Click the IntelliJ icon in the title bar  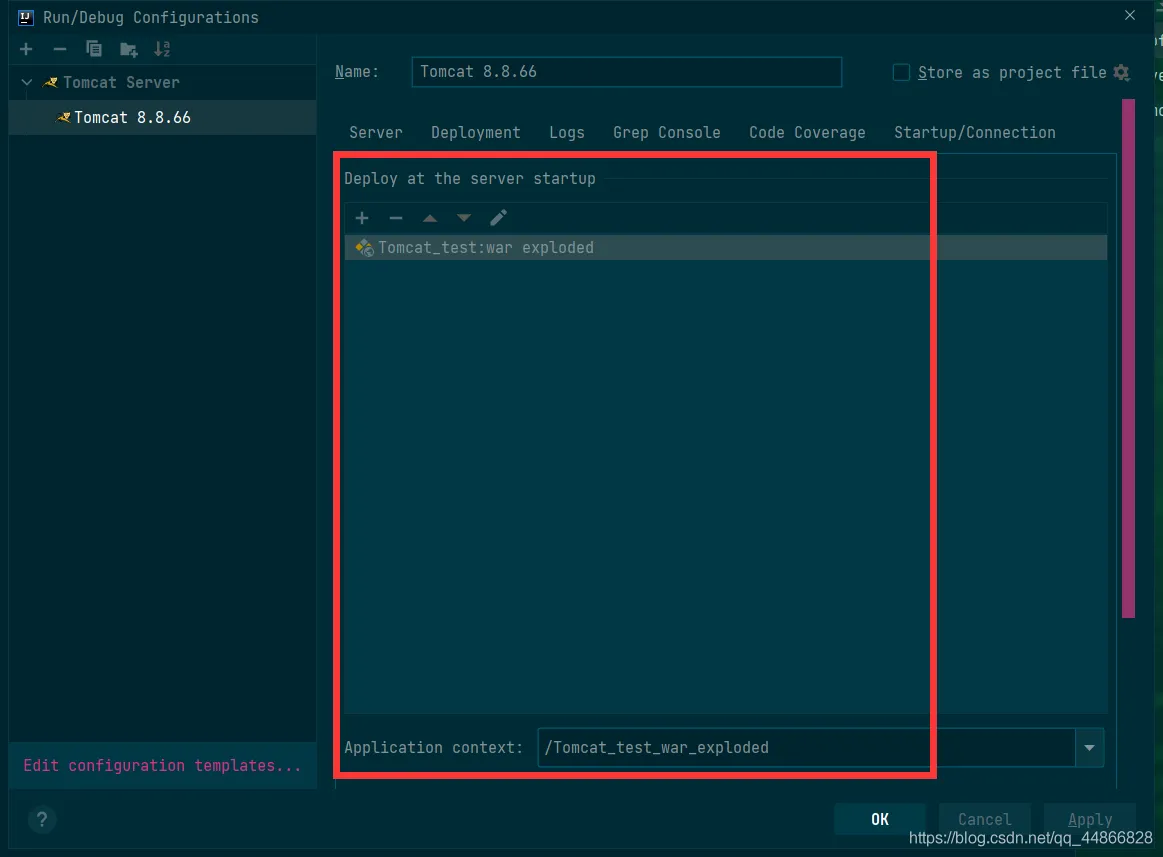[x=26, y=17]
